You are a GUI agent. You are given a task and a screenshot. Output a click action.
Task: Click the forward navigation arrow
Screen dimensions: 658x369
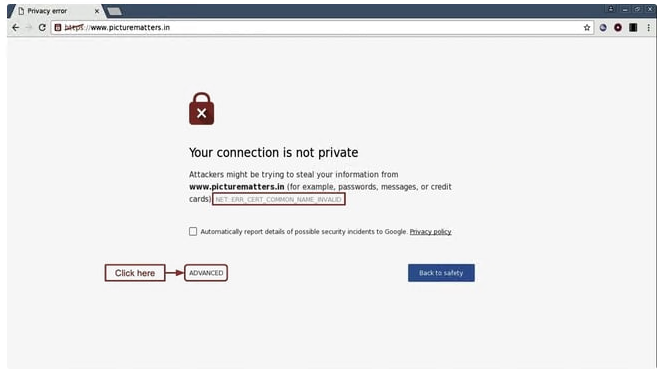tap(29, 28)
